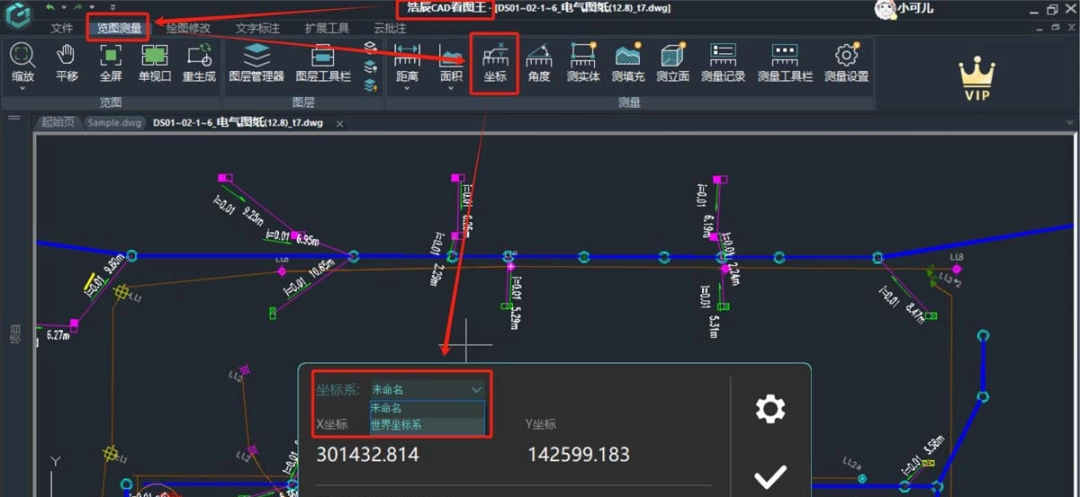Click the X coordinate value 301432.814
This screenshot has height=497, width=1080.
[367, 455]
